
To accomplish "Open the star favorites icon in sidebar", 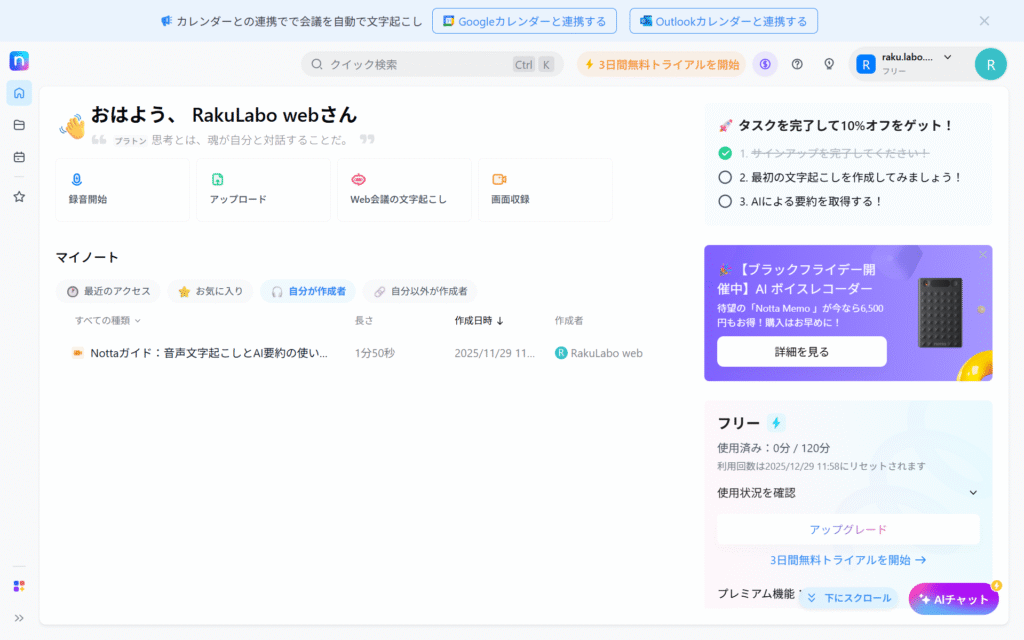I will pos(19,197).
